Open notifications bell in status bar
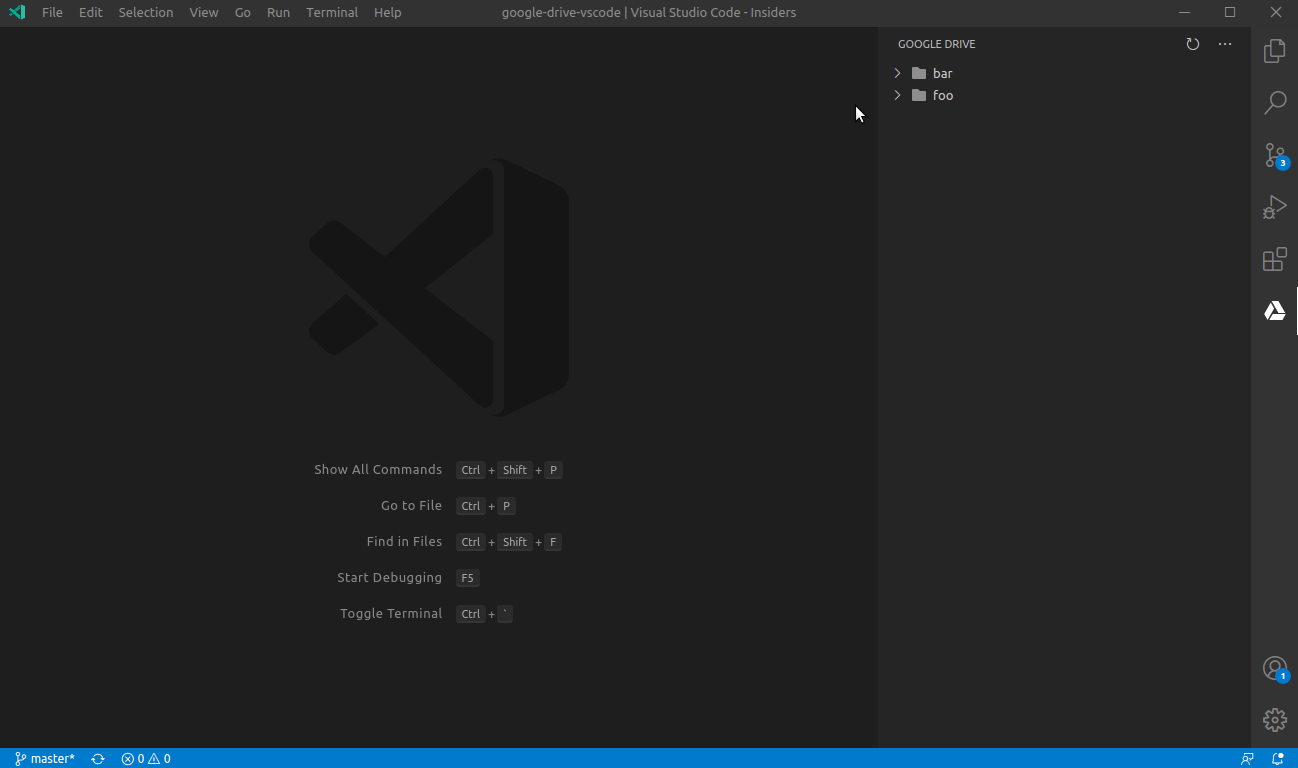The width and height of the screenshot is (1298, 768). point(1277,759)
